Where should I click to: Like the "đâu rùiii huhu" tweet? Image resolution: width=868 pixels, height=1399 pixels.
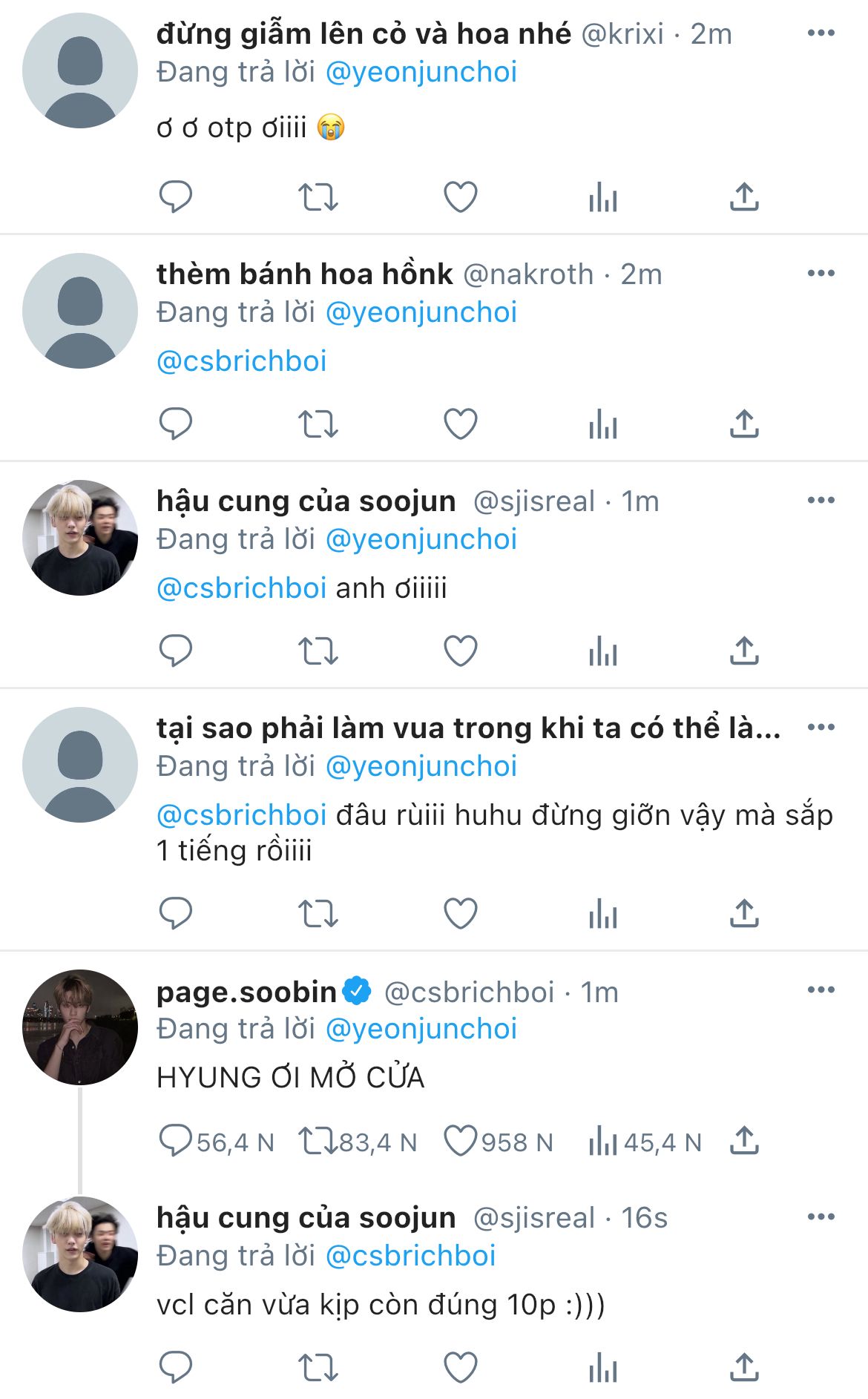tap(460, 913)
